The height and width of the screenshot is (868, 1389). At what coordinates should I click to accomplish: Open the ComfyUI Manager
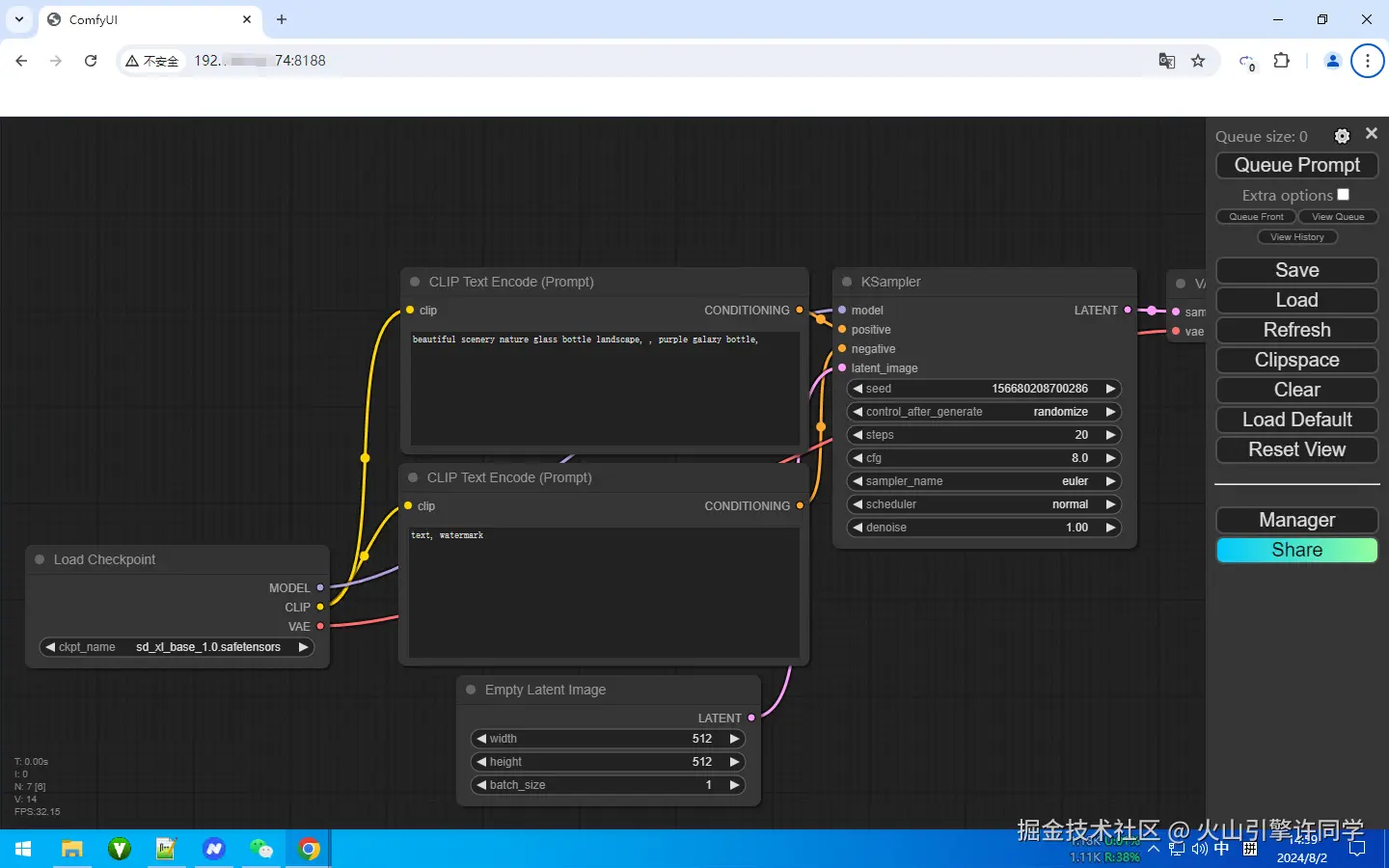tap(1297, 520)
